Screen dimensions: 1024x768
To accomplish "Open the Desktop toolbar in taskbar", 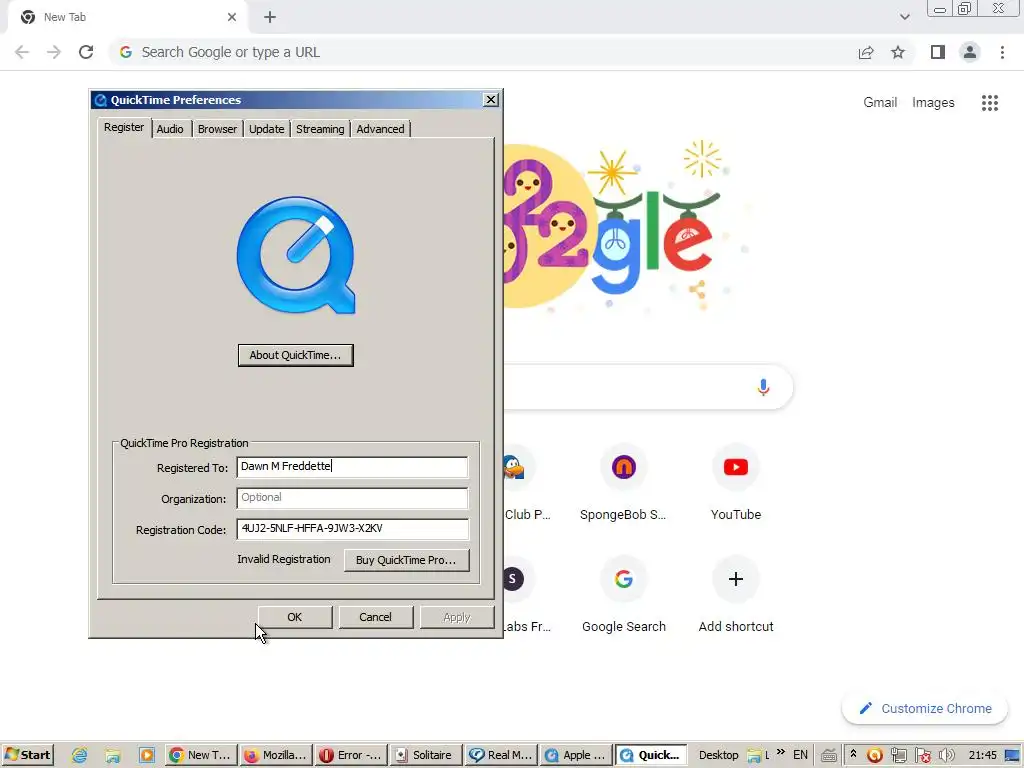I will coord(718,755).
